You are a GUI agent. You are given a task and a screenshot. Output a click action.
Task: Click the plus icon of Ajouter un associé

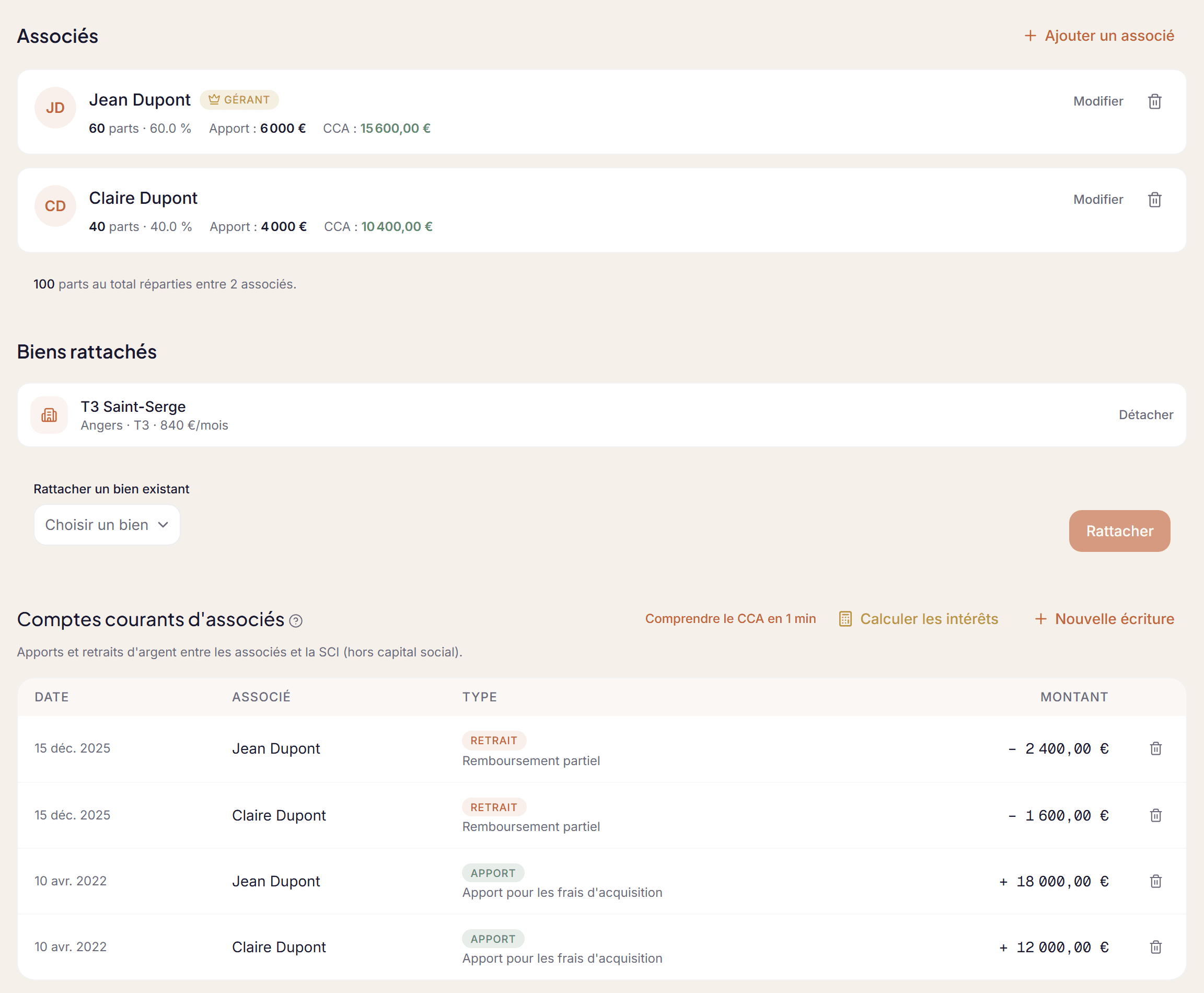click(x=1030, y=36)
